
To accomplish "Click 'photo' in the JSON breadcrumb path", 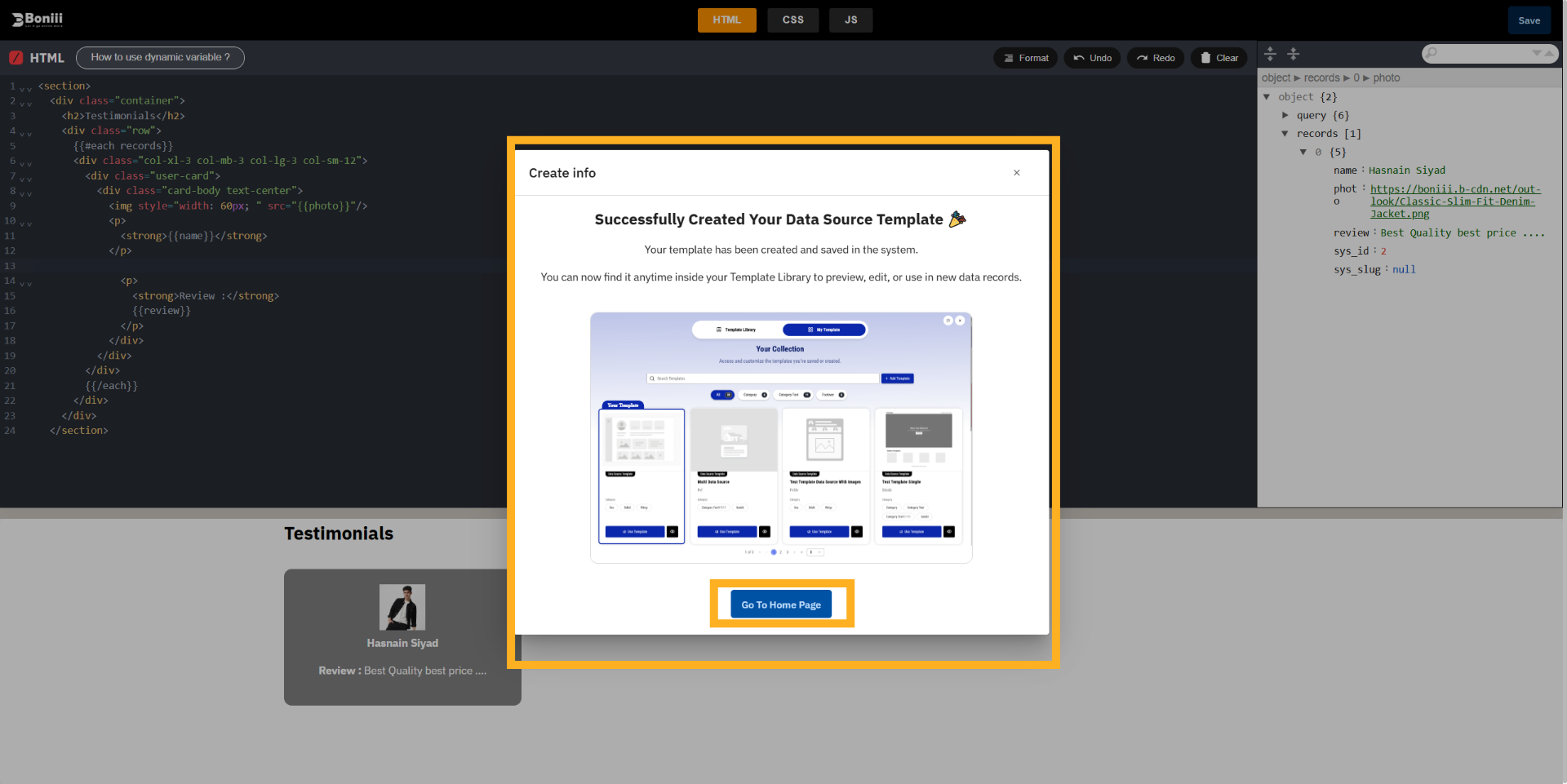I will point(1387,78).
